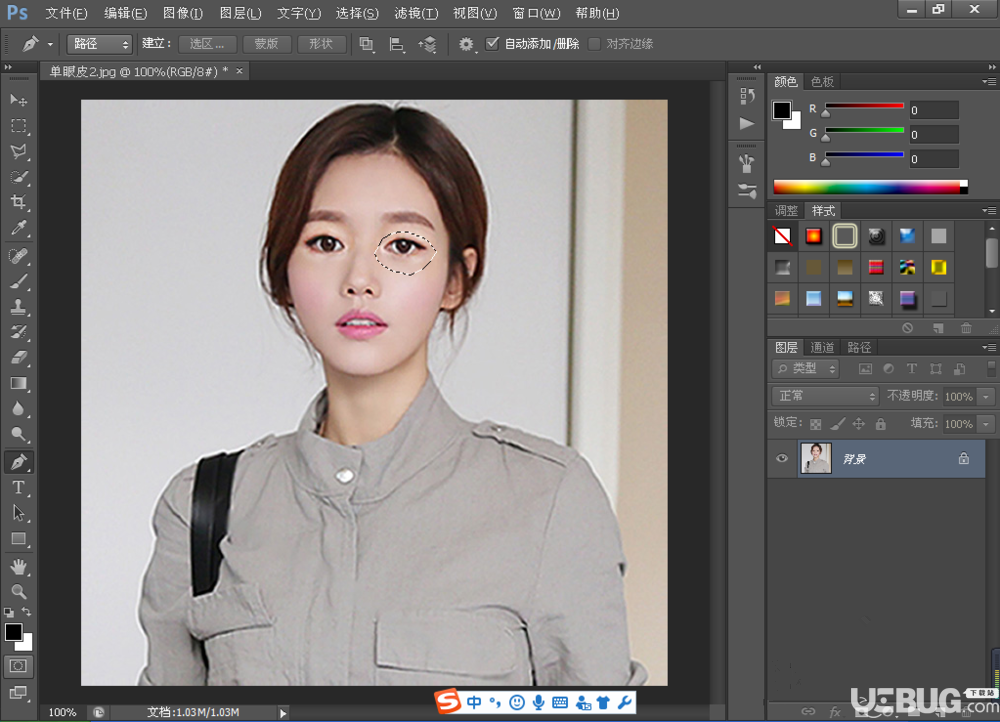The image size is (1000, 722).
Task: Switch to the 色板 tab
Action: (x=822, y=82)
